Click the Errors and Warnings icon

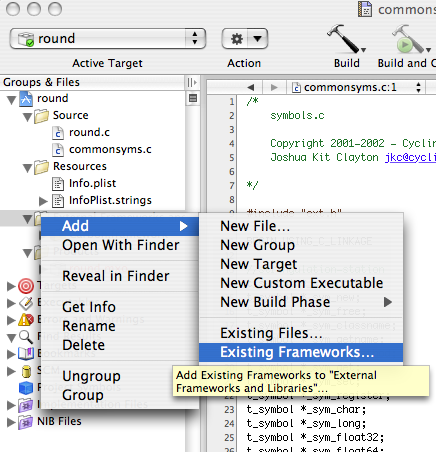click(26, 319)
